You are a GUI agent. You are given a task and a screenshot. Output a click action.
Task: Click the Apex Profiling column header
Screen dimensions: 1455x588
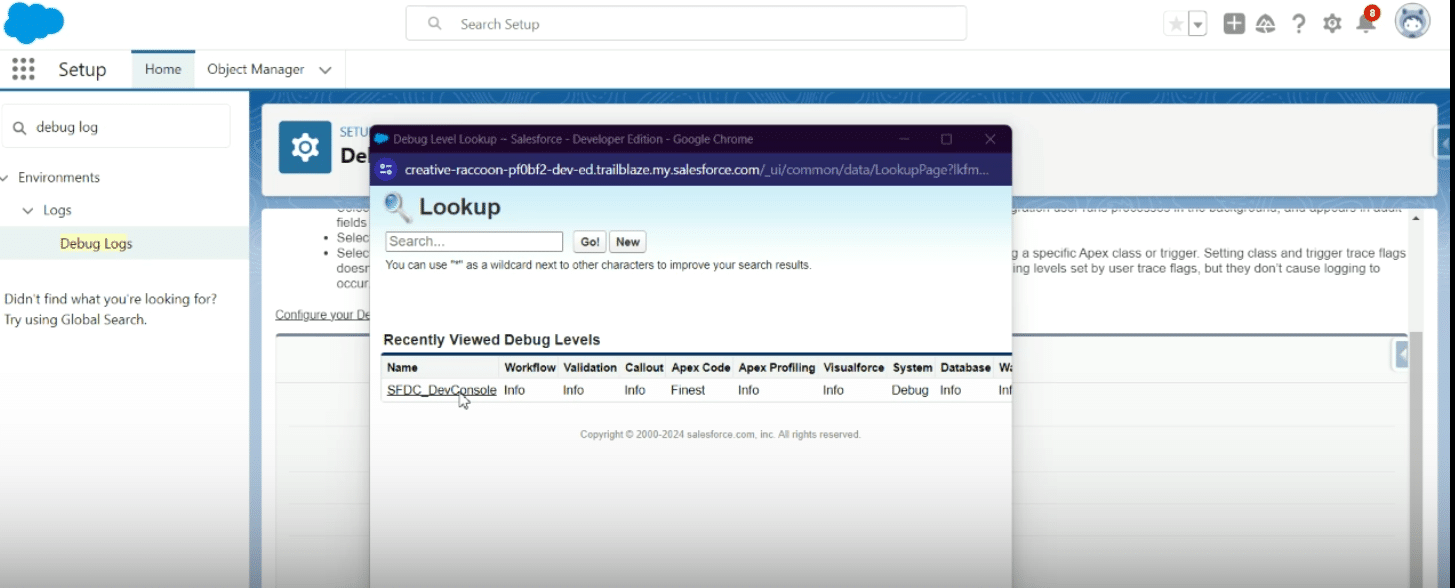(x=777, y=368)
